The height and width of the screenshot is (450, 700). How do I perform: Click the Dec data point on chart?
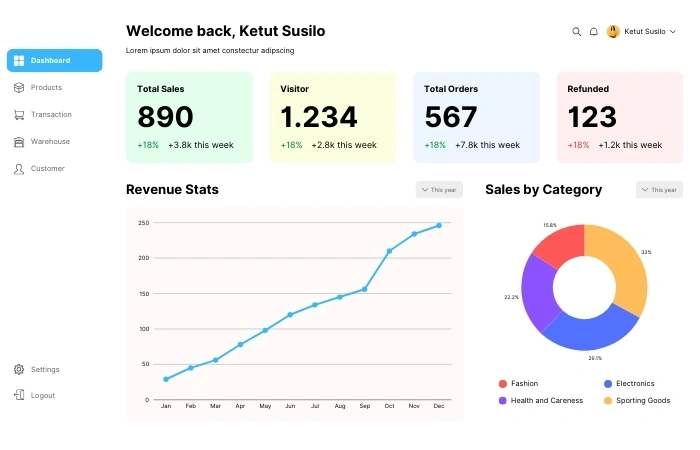(x=438, y=225)
